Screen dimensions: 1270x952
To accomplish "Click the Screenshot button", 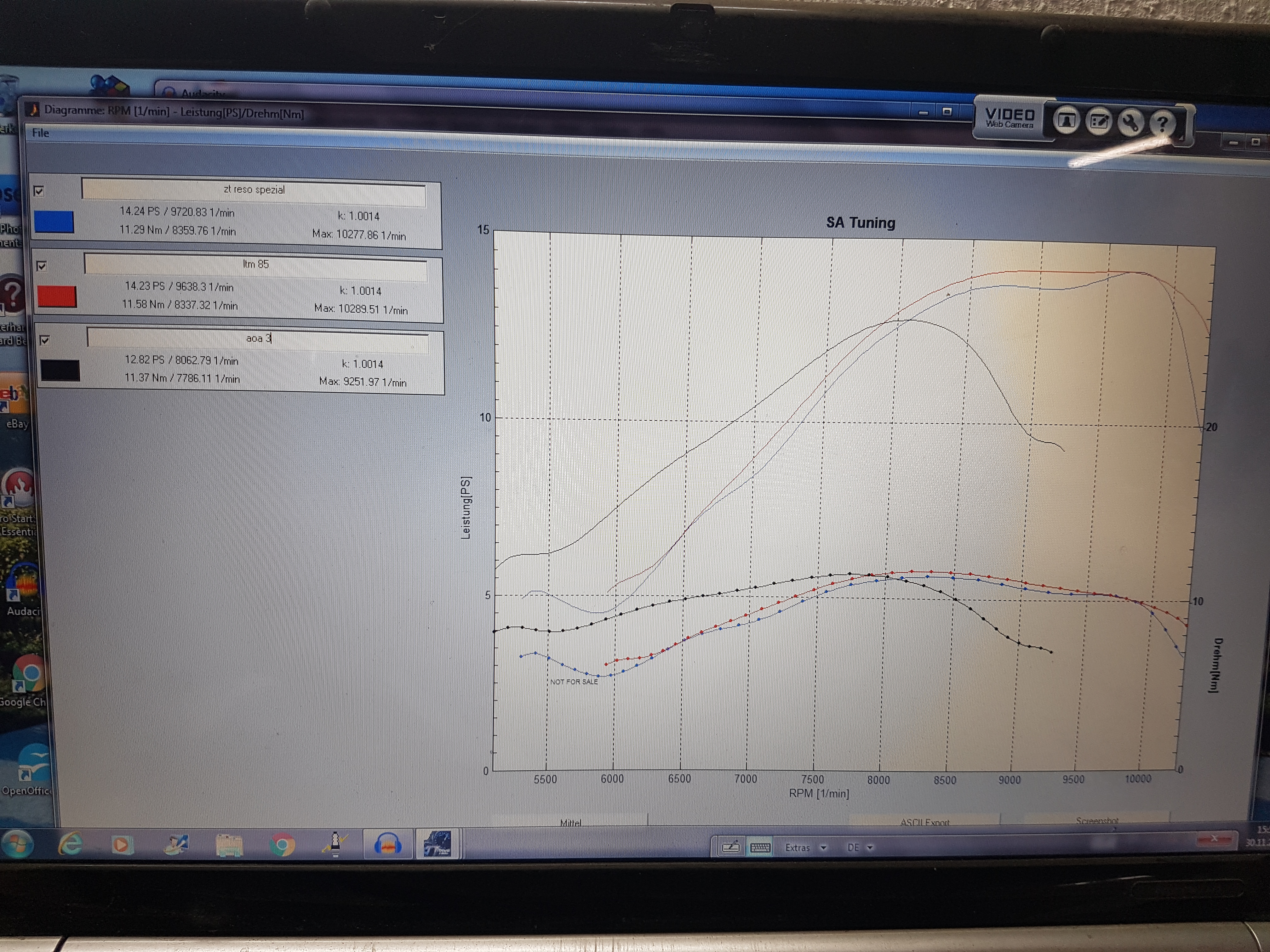I will click(1097, 821).
